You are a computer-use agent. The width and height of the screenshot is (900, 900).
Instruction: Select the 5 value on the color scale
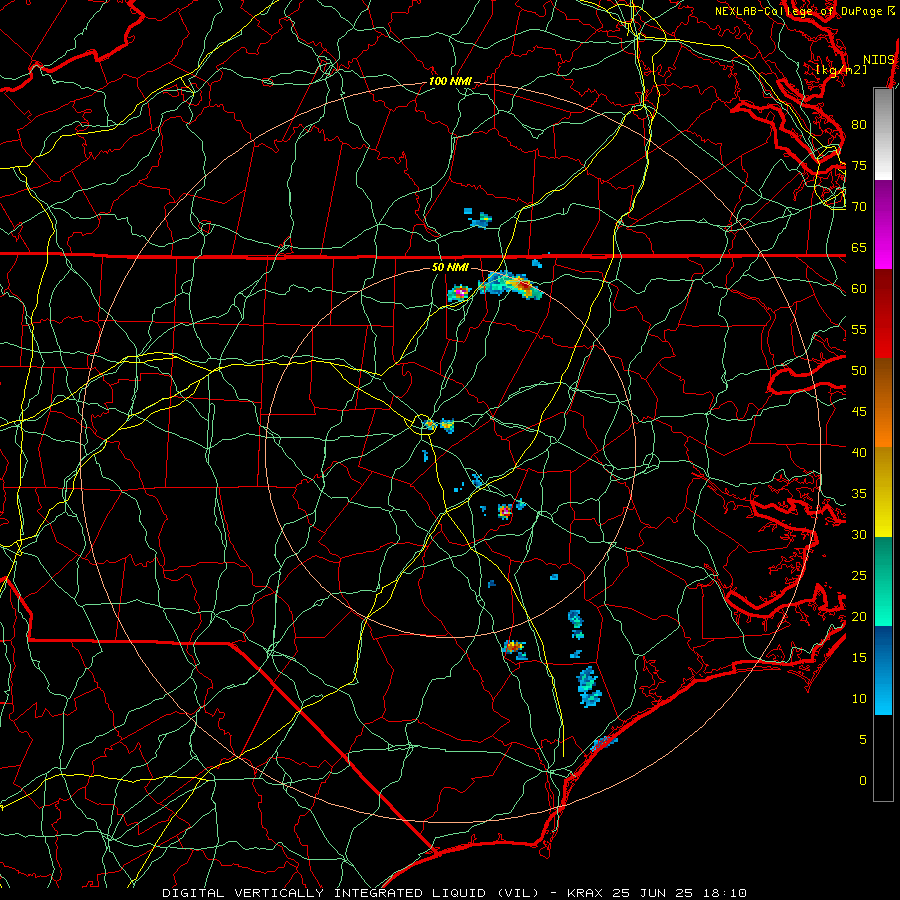pos(863,740)
